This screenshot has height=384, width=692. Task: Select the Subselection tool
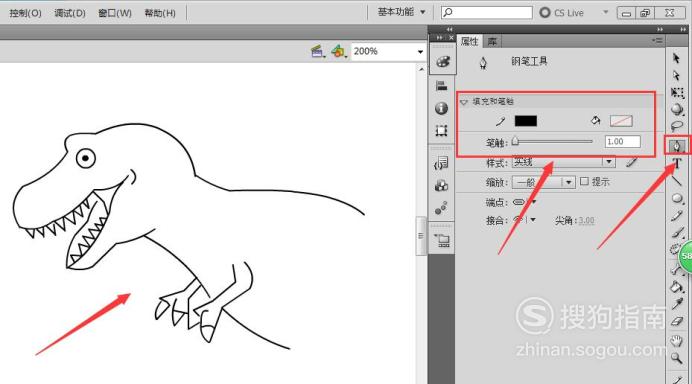click(676, 75)
